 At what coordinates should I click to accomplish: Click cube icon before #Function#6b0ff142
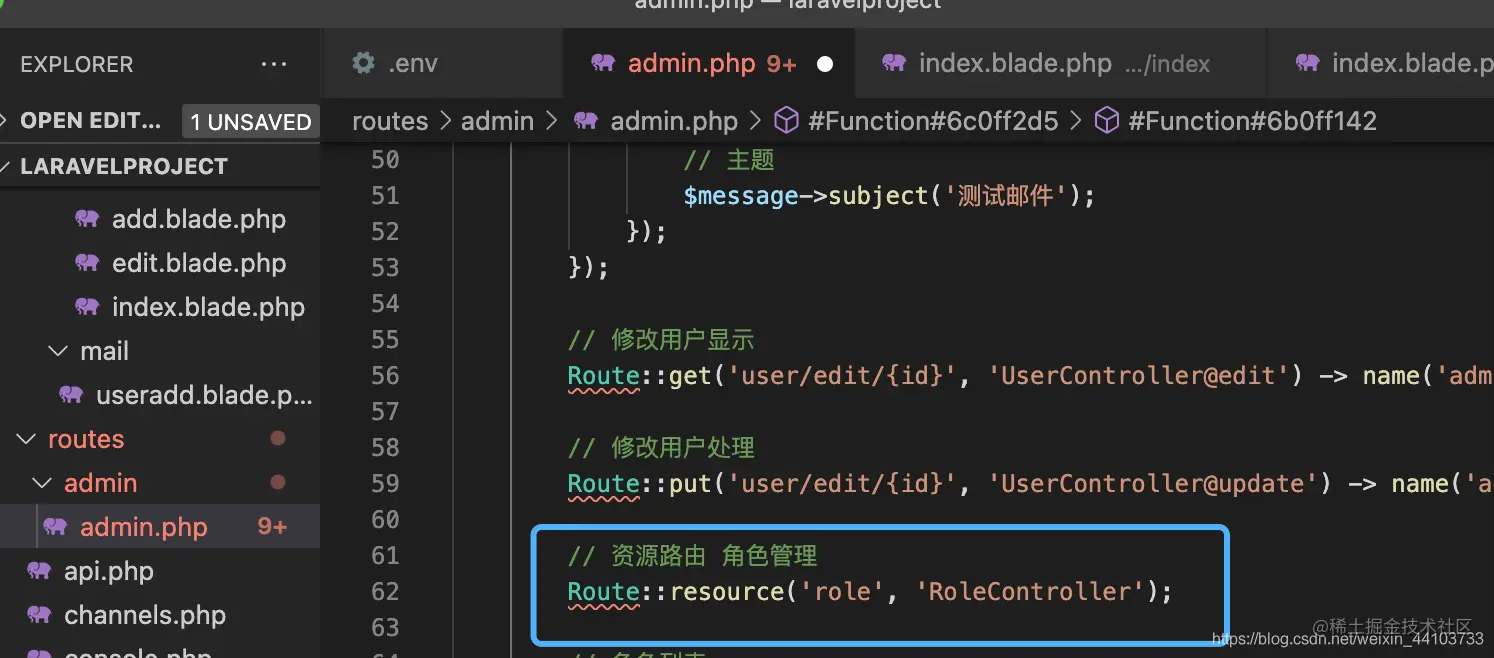(x=1106, y=121)
